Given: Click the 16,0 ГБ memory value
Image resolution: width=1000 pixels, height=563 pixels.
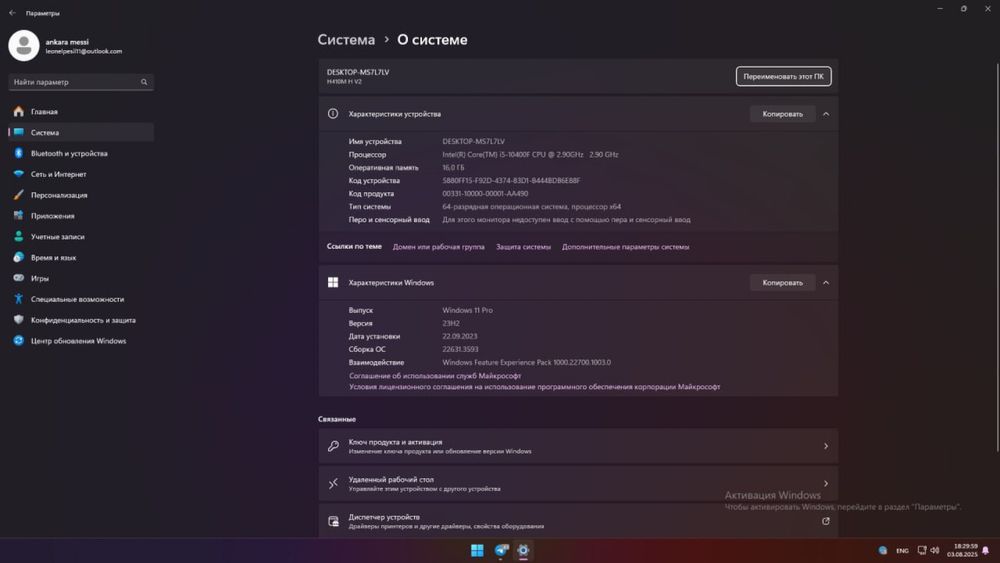Looking at the screenshot, I should click(453, 168).
